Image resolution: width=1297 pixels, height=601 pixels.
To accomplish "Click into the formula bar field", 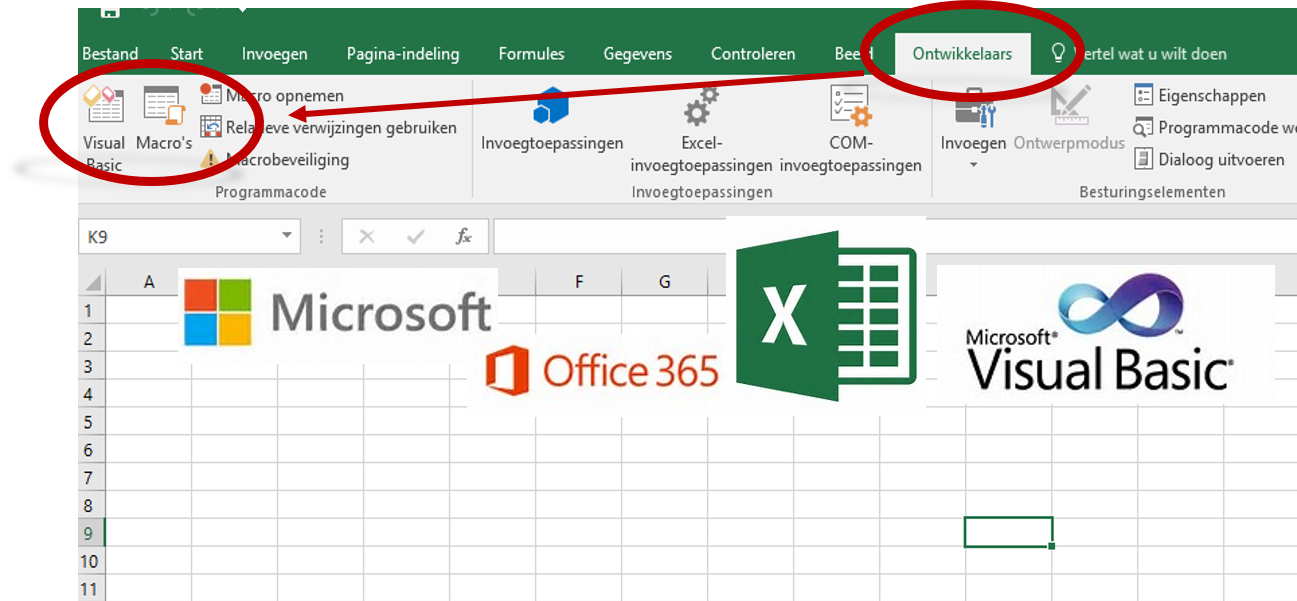I will pos(895,237).
